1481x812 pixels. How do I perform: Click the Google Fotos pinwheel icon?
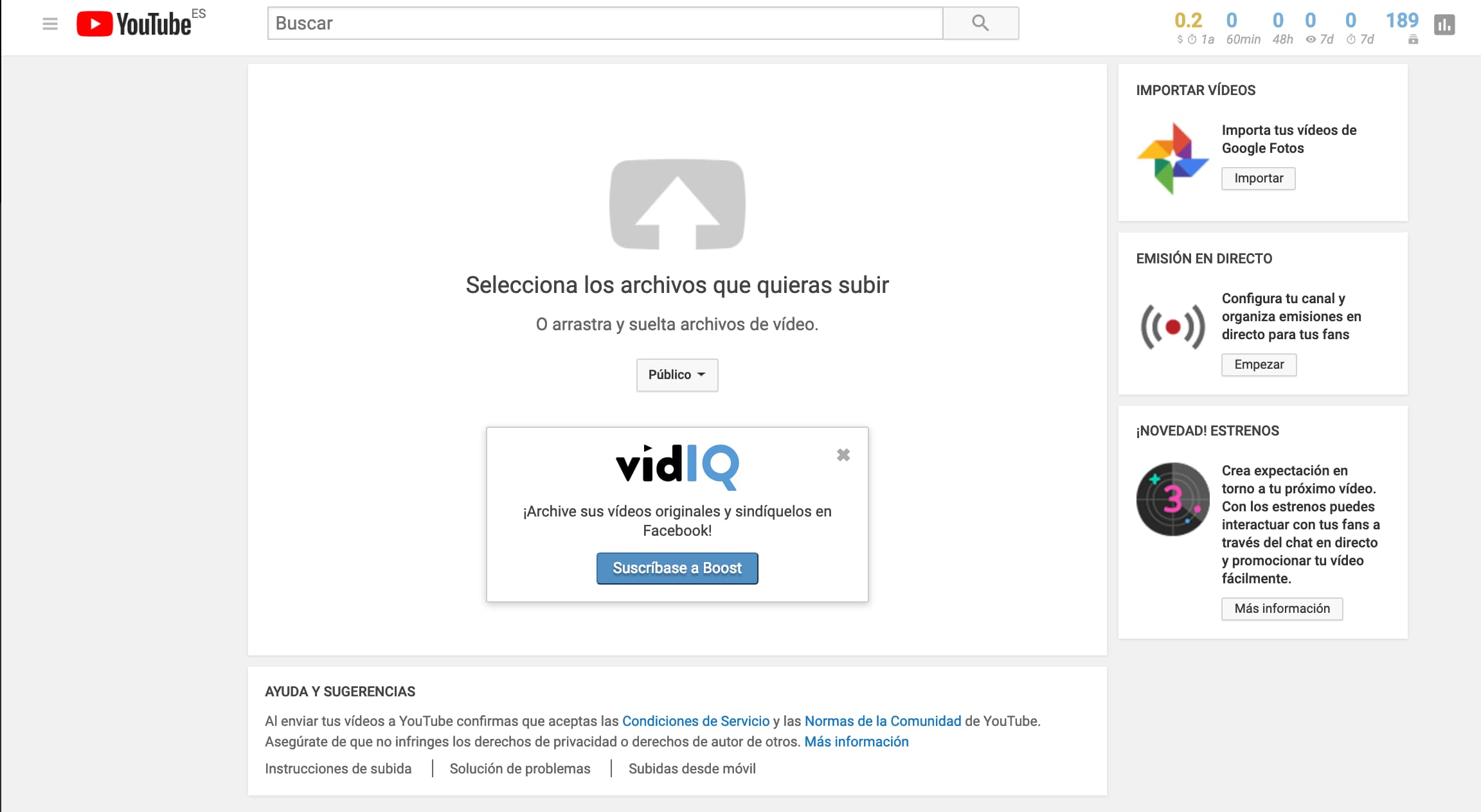[x=1172, y=158]
